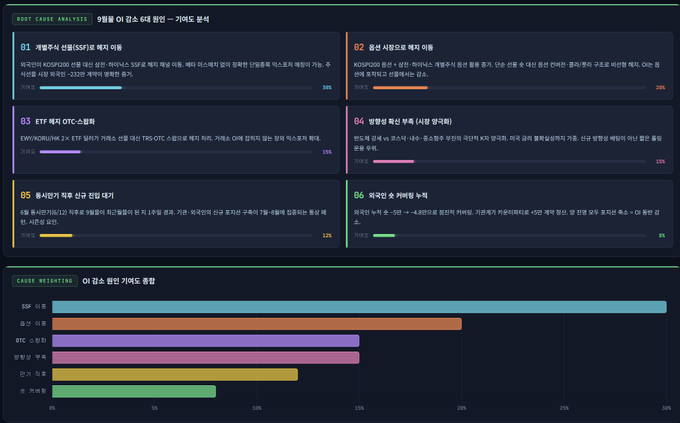The height and width of the screenshot is (423, 680).
Task: Click the pink '방향성 부족' chart bar
Action: (x=206, y=357)
